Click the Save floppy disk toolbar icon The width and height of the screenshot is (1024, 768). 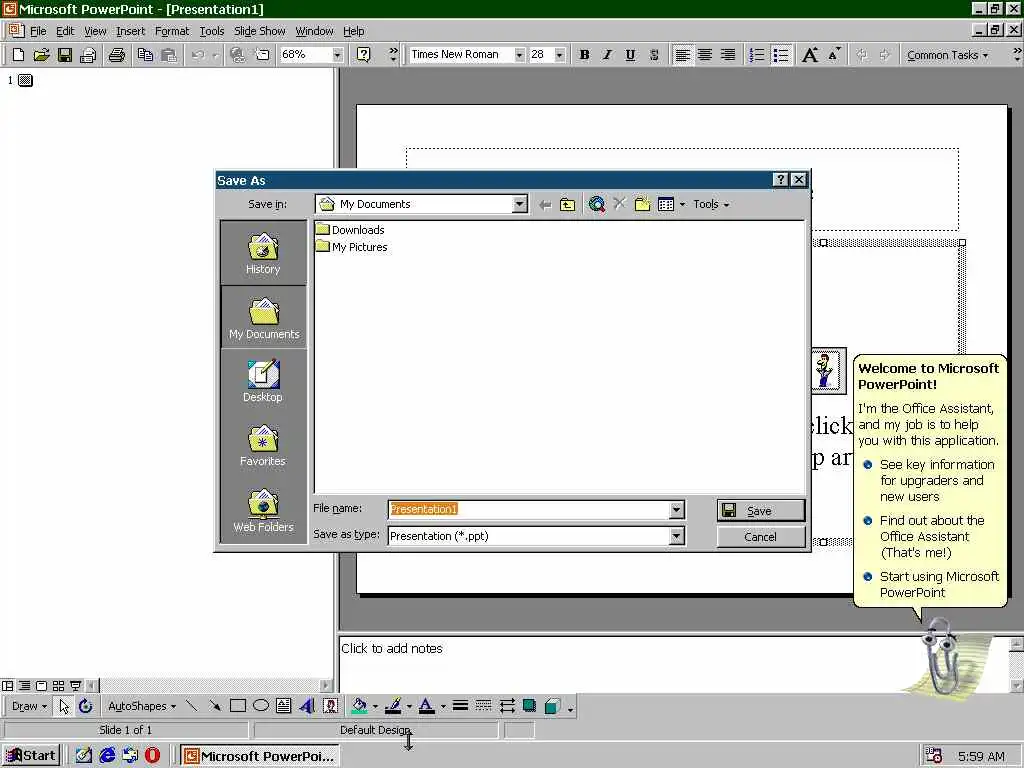click(65, 55)
